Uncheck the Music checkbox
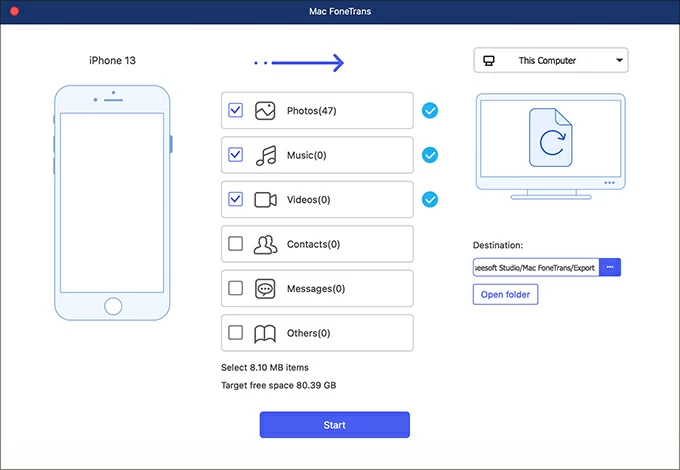Image resolution: width=680 pixels, height=470 pixels. click(235, 155)
